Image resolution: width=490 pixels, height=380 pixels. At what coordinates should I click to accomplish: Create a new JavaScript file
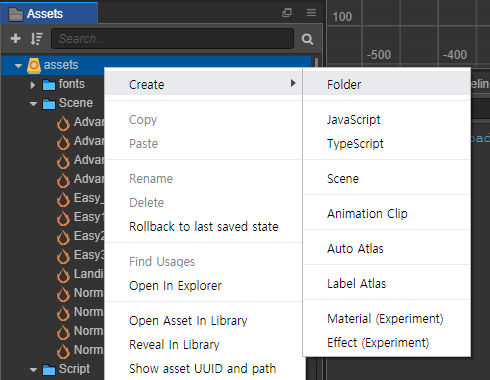[387, 120]
